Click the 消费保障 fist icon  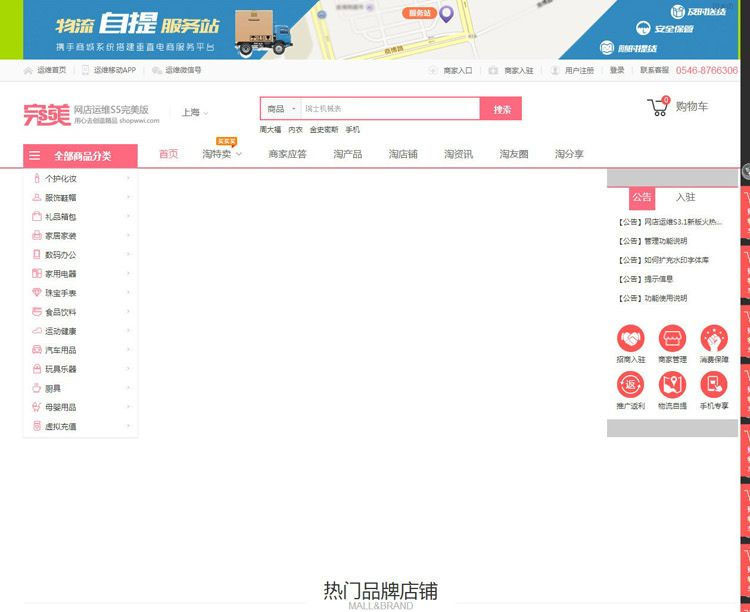(714, 338)
